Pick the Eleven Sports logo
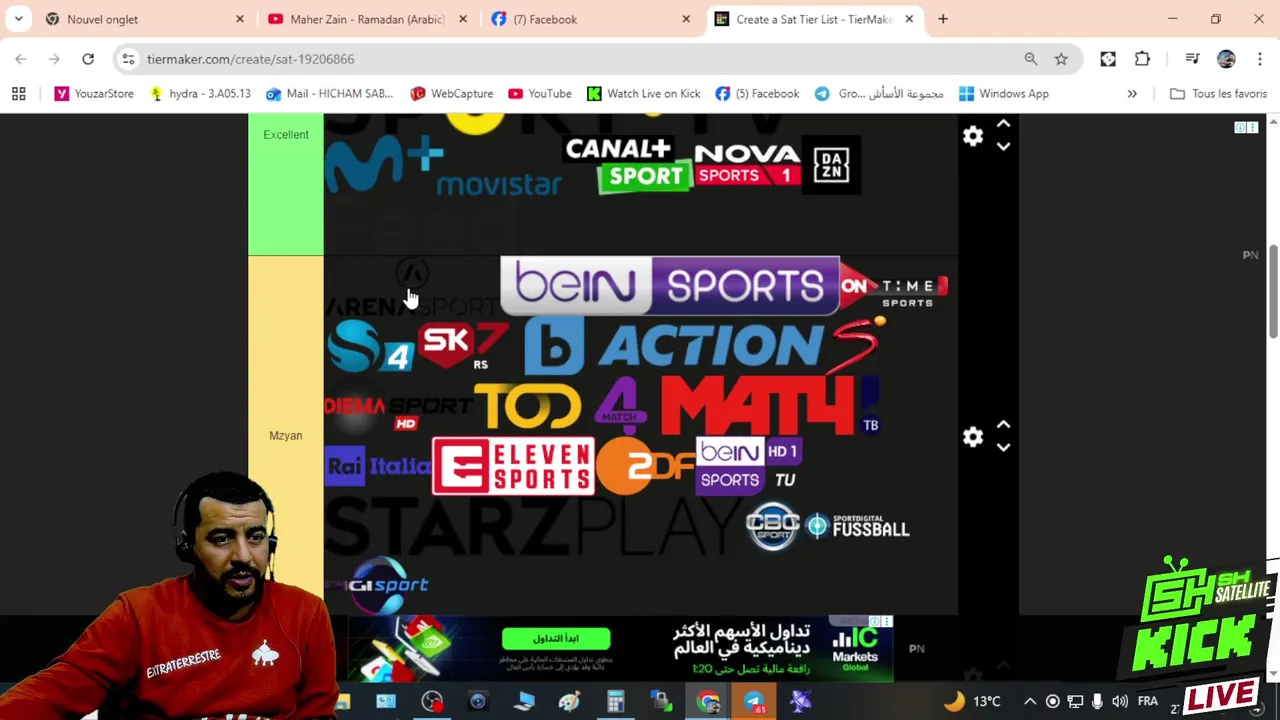 (x=513, y=466)
